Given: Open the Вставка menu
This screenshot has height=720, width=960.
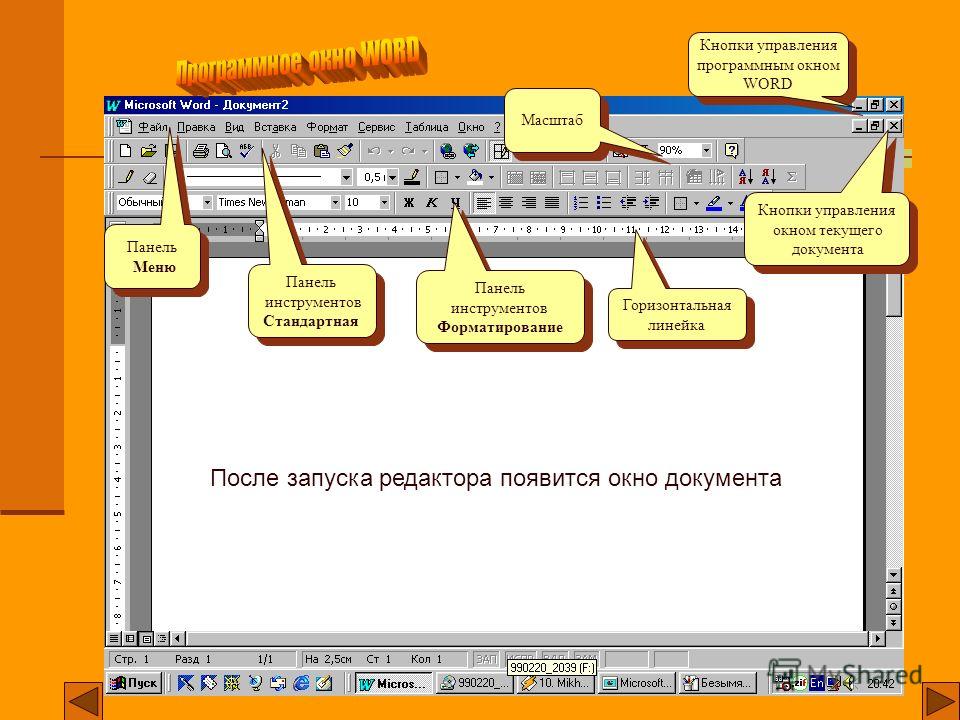Looking at the screenshot, I should (275, 127).
